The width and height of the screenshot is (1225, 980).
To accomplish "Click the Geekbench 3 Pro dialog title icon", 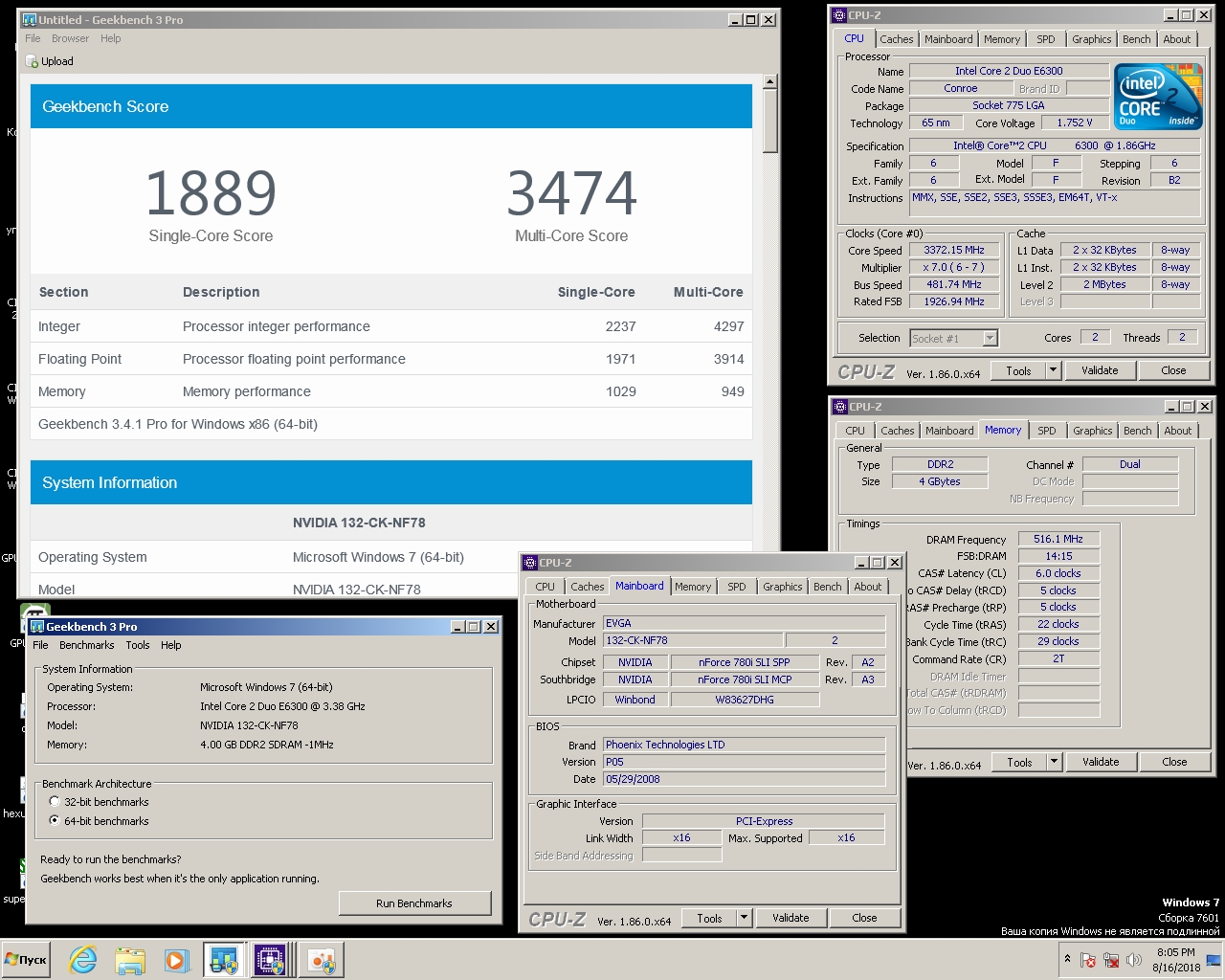I will click(37, 626).
